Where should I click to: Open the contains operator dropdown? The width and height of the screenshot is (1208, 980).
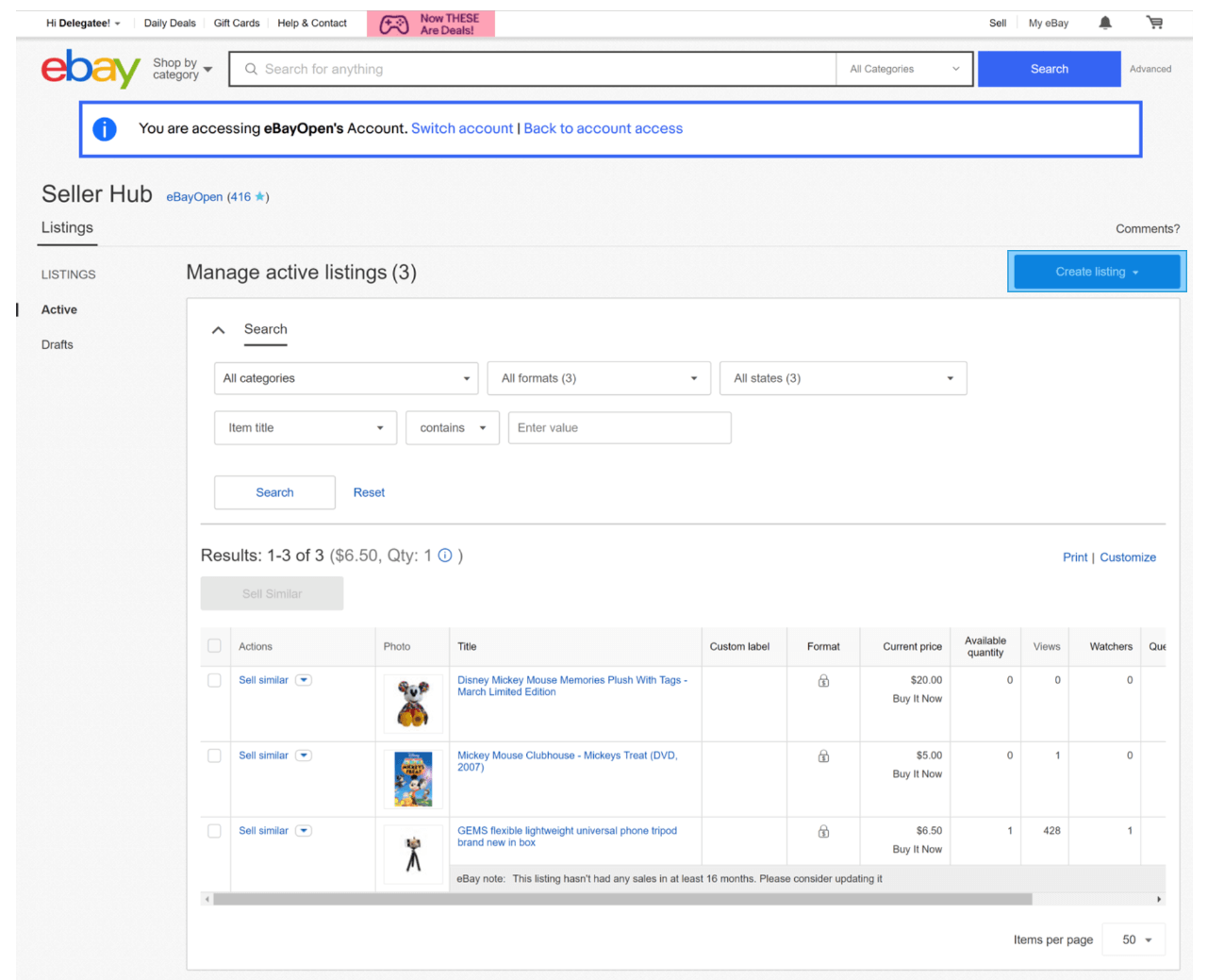pyautogui.click(x=453, y=427)
